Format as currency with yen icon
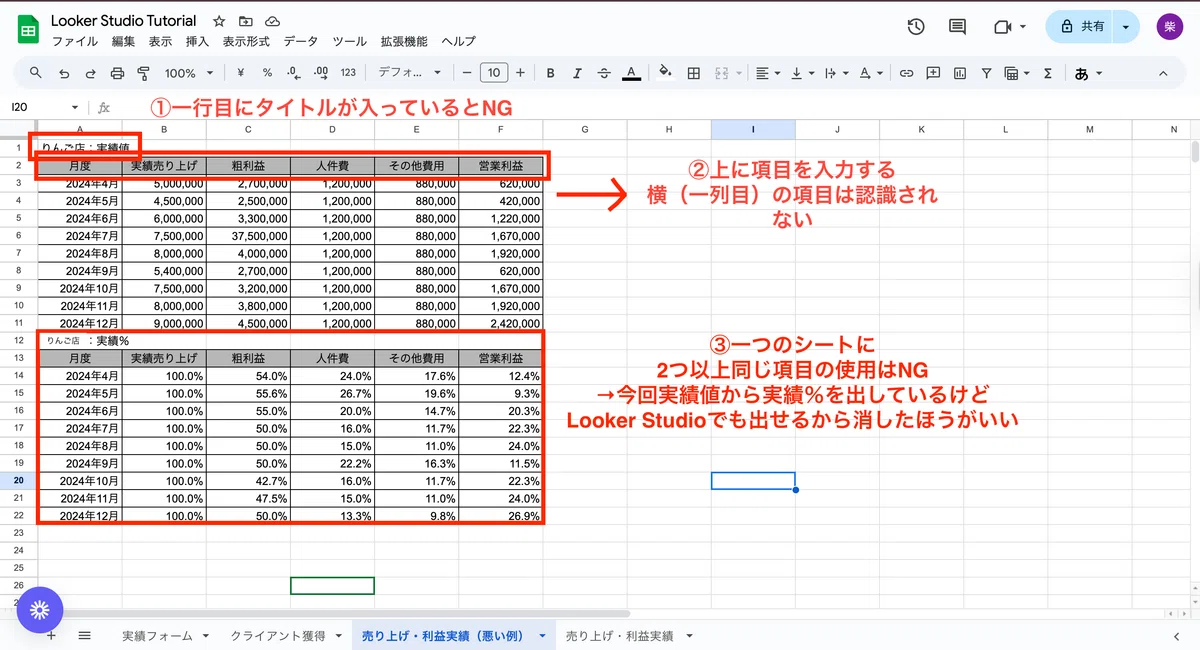This screenshot has height=650, width=1200. (x=241, y=73)
